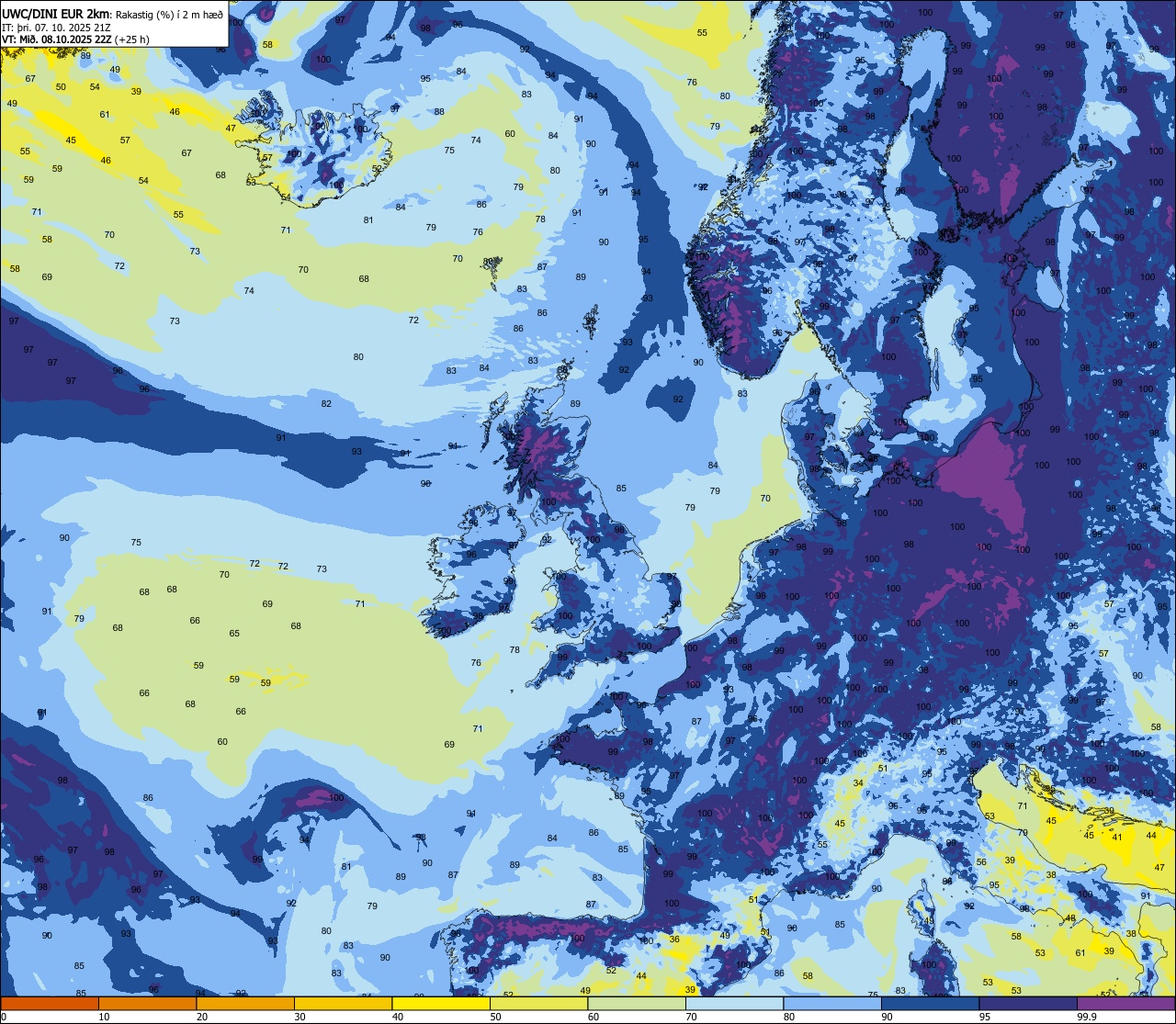The width and height of the screenshot is (1176, 1024).
Task: Click the light green 60–70 legend segment
Action: pos(637,1003)
